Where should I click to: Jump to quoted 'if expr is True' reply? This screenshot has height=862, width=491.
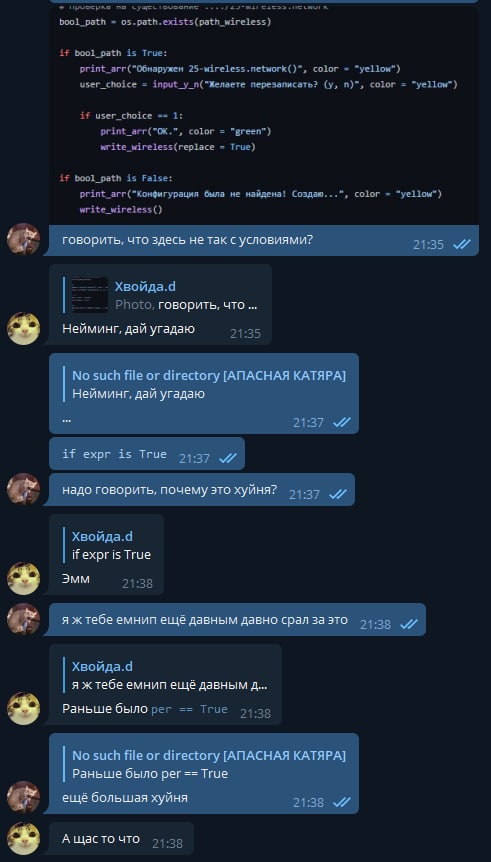[x=111, y=546]
